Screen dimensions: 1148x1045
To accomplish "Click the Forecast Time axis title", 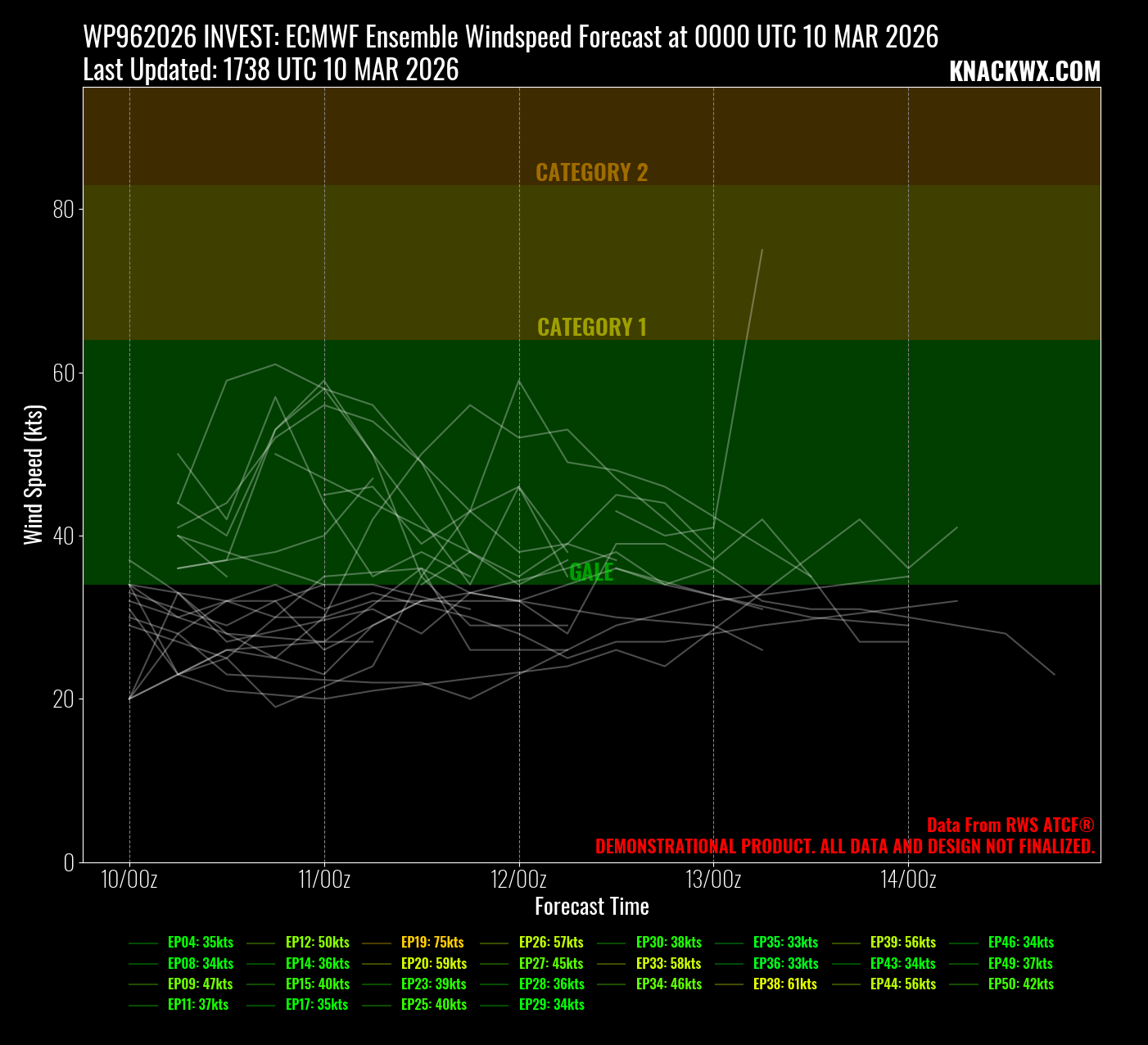I will tap(591, 907).
